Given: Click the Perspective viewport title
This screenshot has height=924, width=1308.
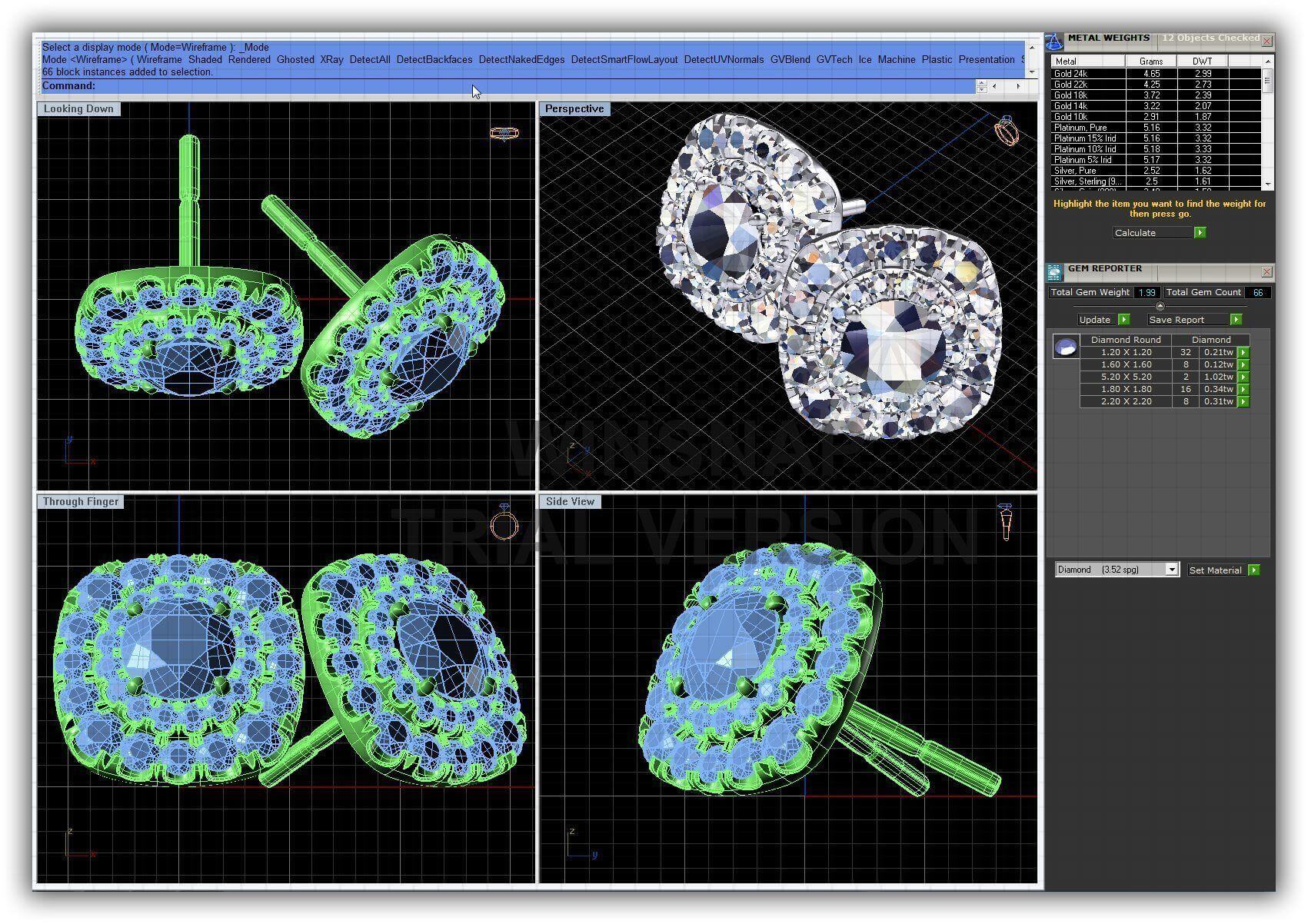Looking at the screenshot, I should (x=574, y=109).
